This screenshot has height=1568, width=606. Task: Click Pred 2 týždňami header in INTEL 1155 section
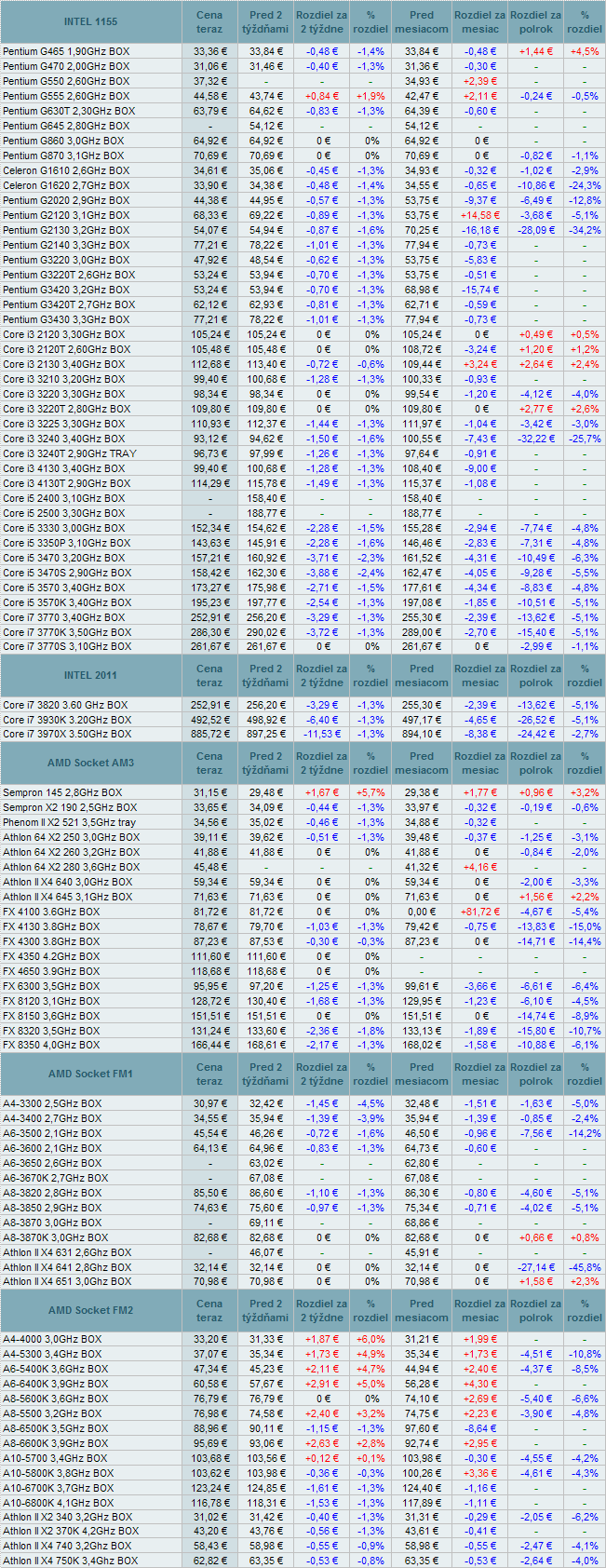(x=265, y=22)
